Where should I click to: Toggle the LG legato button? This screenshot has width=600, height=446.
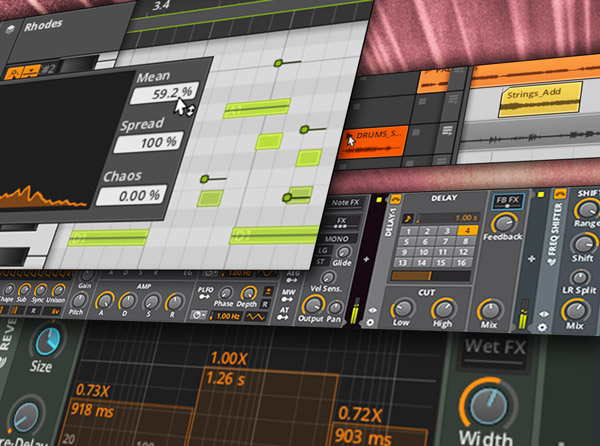click(323, 251)
